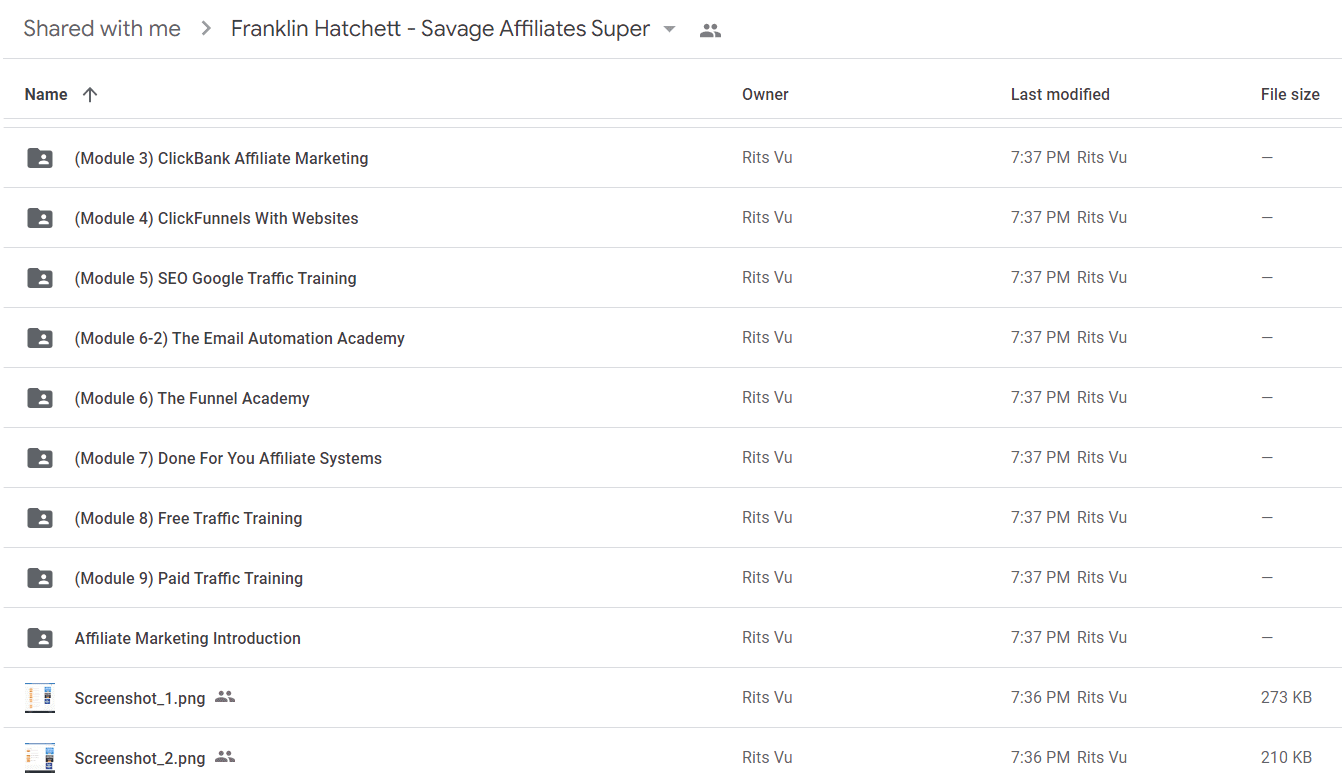Open the Shared with me breadcrumb
The height and width of the screenshot is (778, 1342).
click(x=102, y=29)
